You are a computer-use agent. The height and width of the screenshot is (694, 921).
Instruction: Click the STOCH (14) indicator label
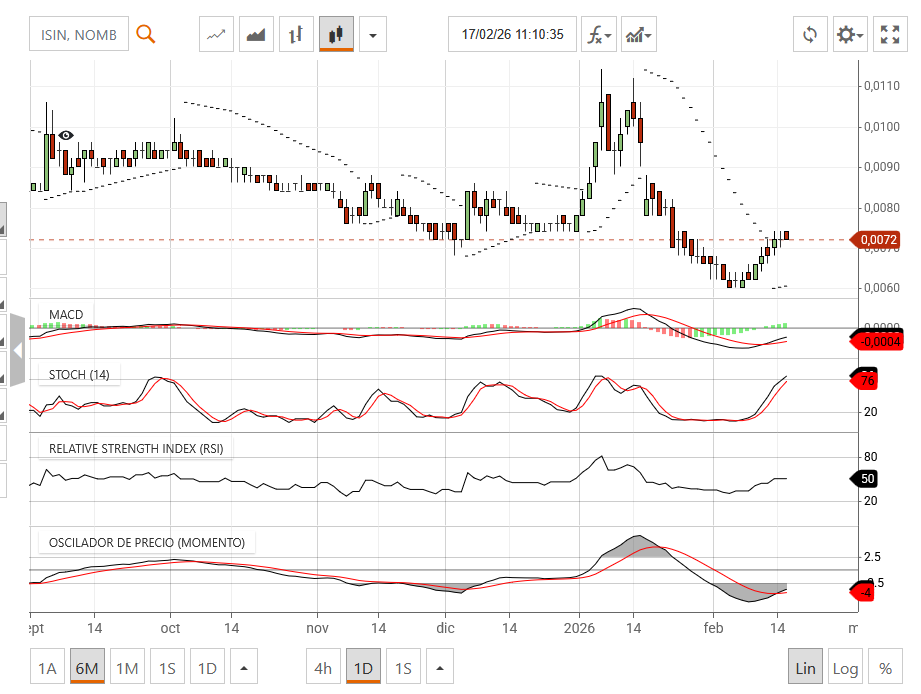79,375
